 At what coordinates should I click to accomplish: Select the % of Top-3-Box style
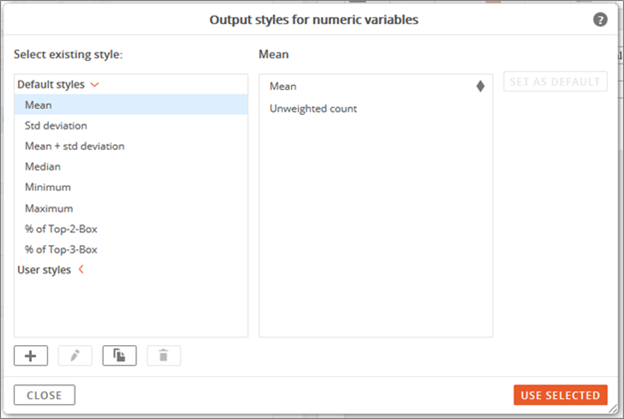tap(131, 249)
